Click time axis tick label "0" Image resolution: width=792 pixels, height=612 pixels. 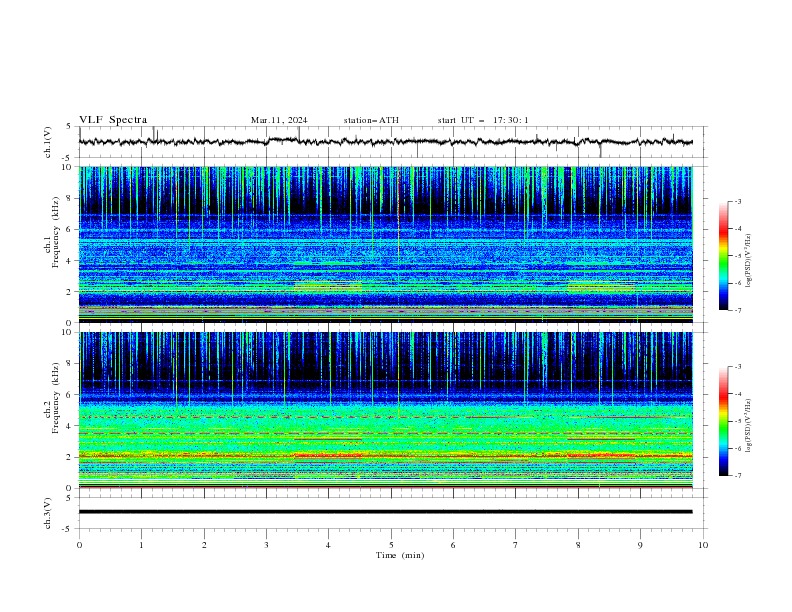tap(79, 545)
